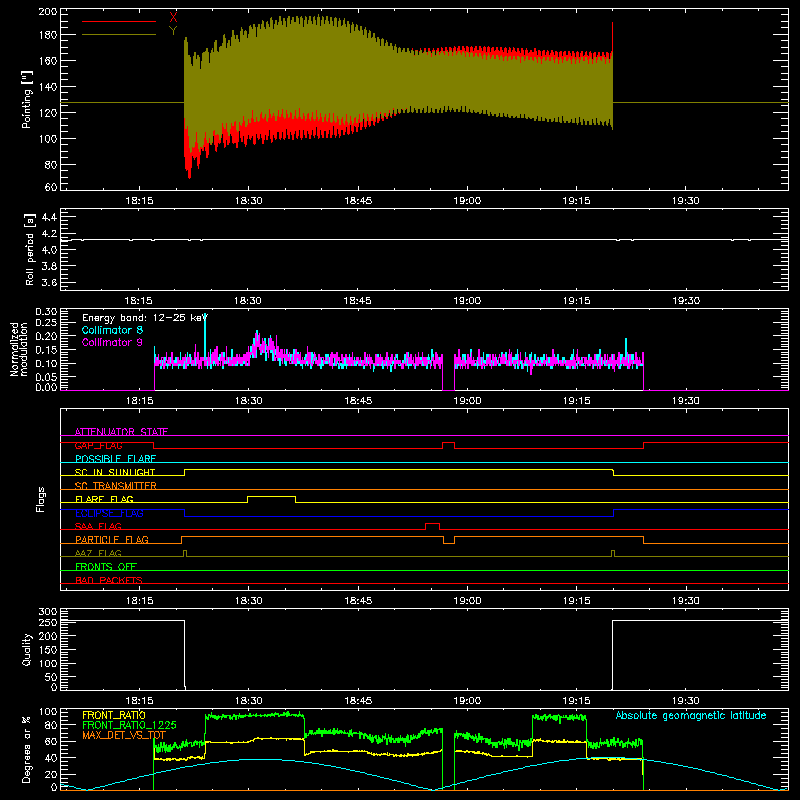Click 19:00 under the Pointing panel
This screenshot has height=800, width=800.
(467, 201)
